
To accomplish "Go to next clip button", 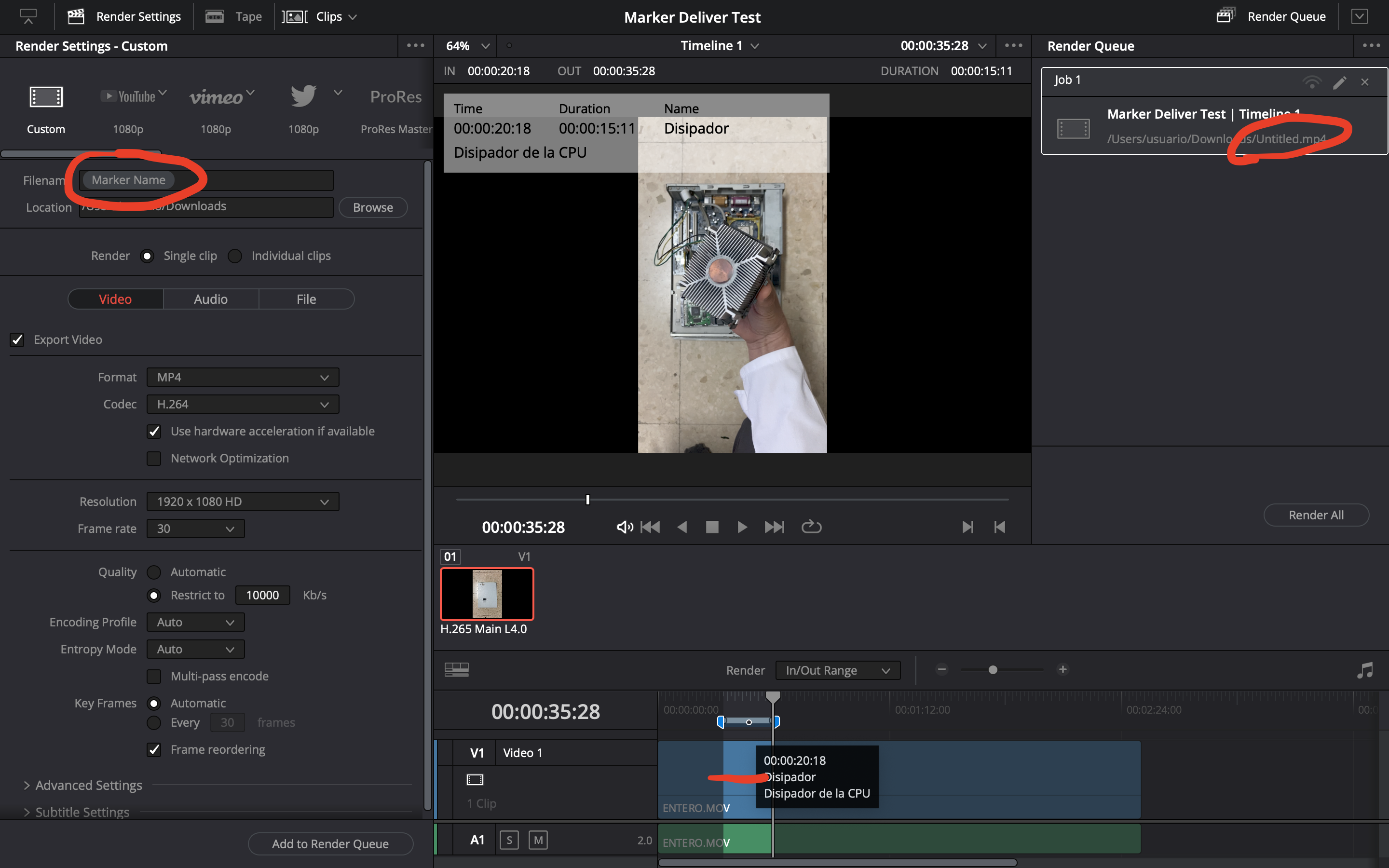I will 967,527.
